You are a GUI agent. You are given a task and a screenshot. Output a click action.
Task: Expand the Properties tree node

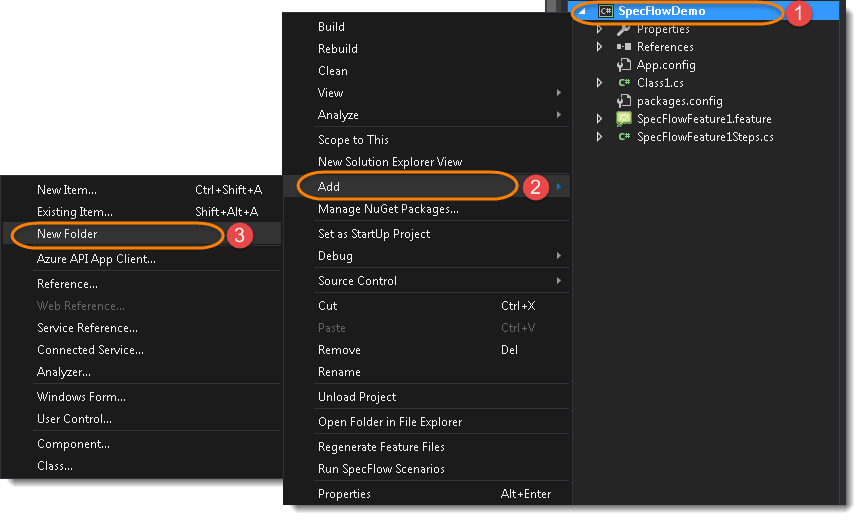600,29
